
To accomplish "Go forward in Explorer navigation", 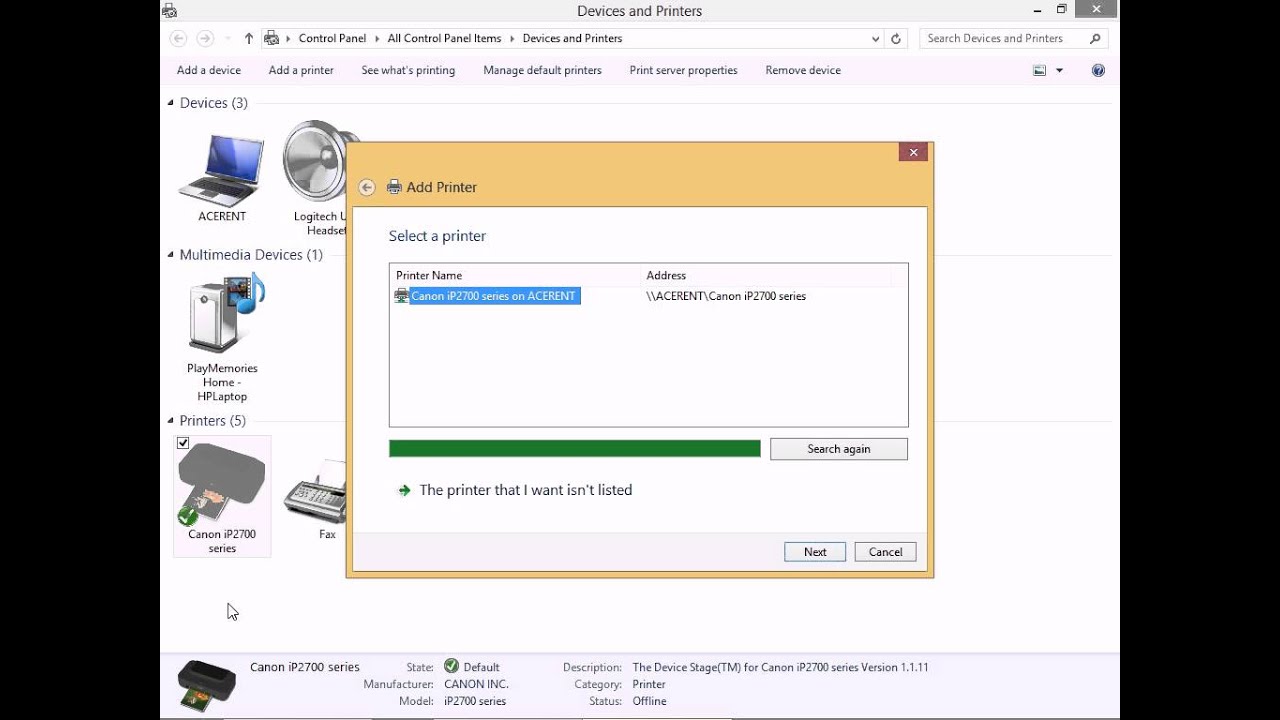I will pos(205,38).
